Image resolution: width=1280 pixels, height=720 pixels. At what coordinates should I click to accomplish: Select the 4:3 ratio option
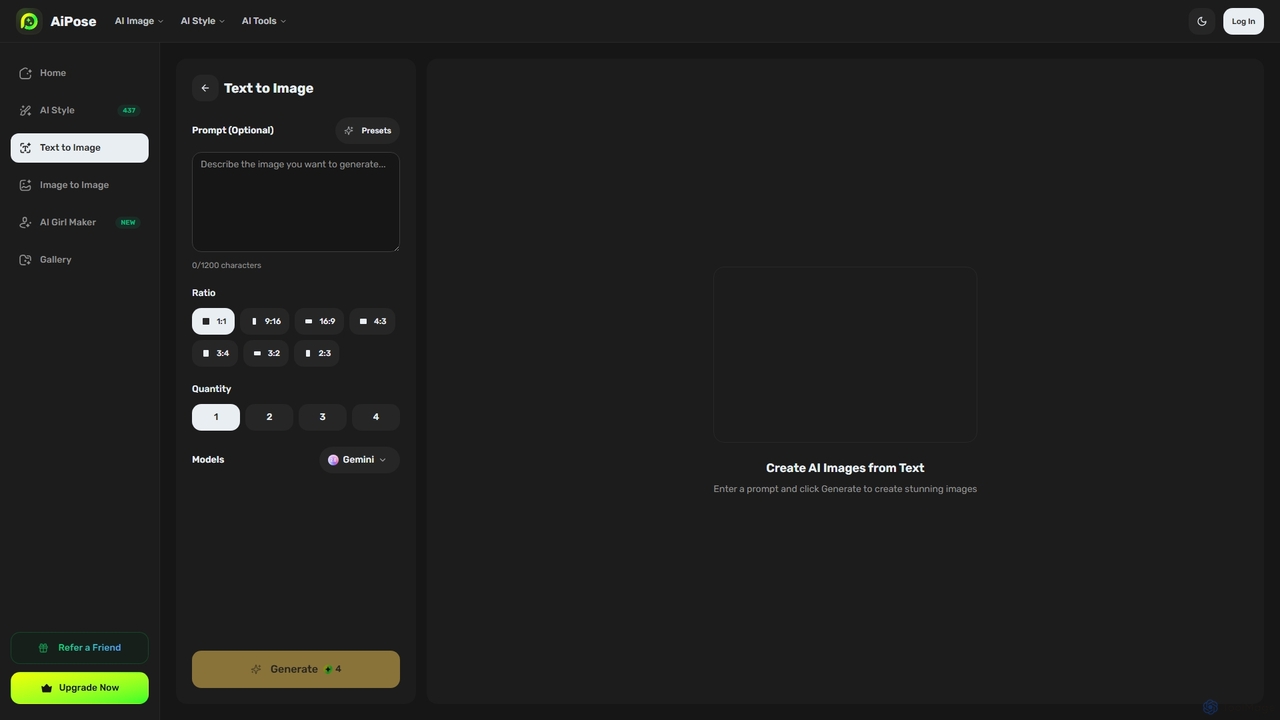click(x=372, y=321)
